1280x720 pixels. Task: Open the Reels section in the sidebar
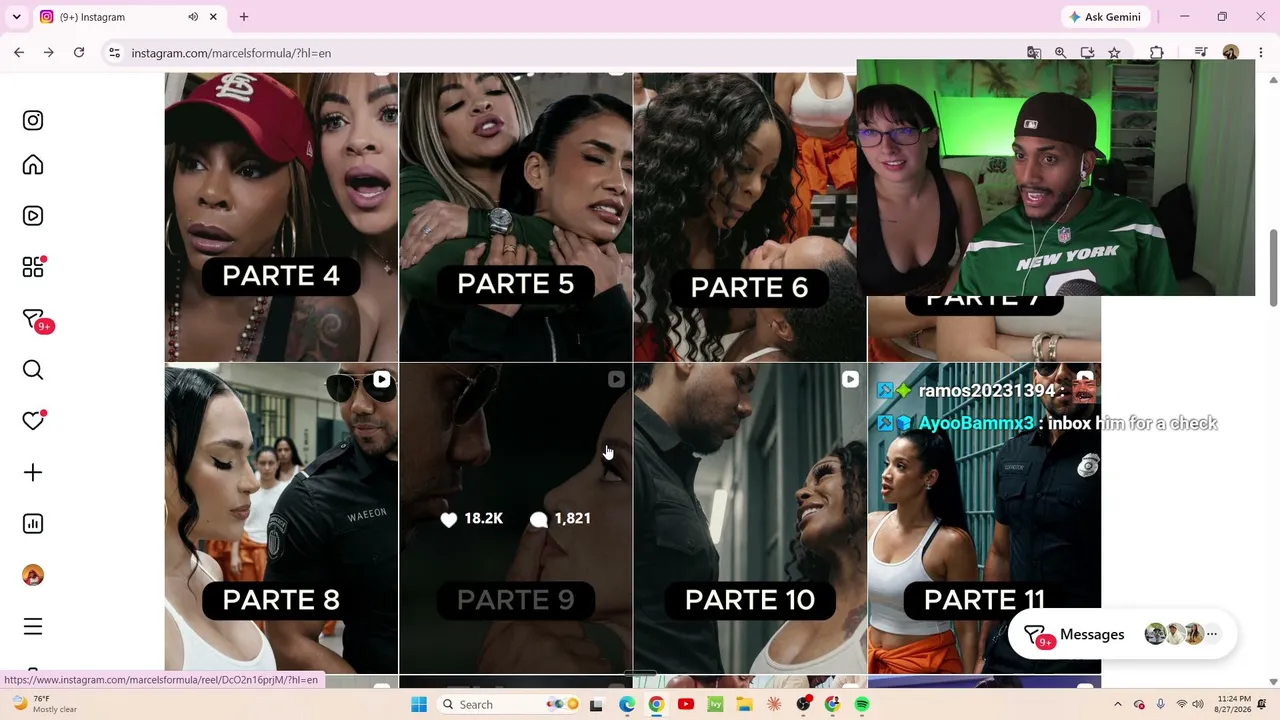33,216
